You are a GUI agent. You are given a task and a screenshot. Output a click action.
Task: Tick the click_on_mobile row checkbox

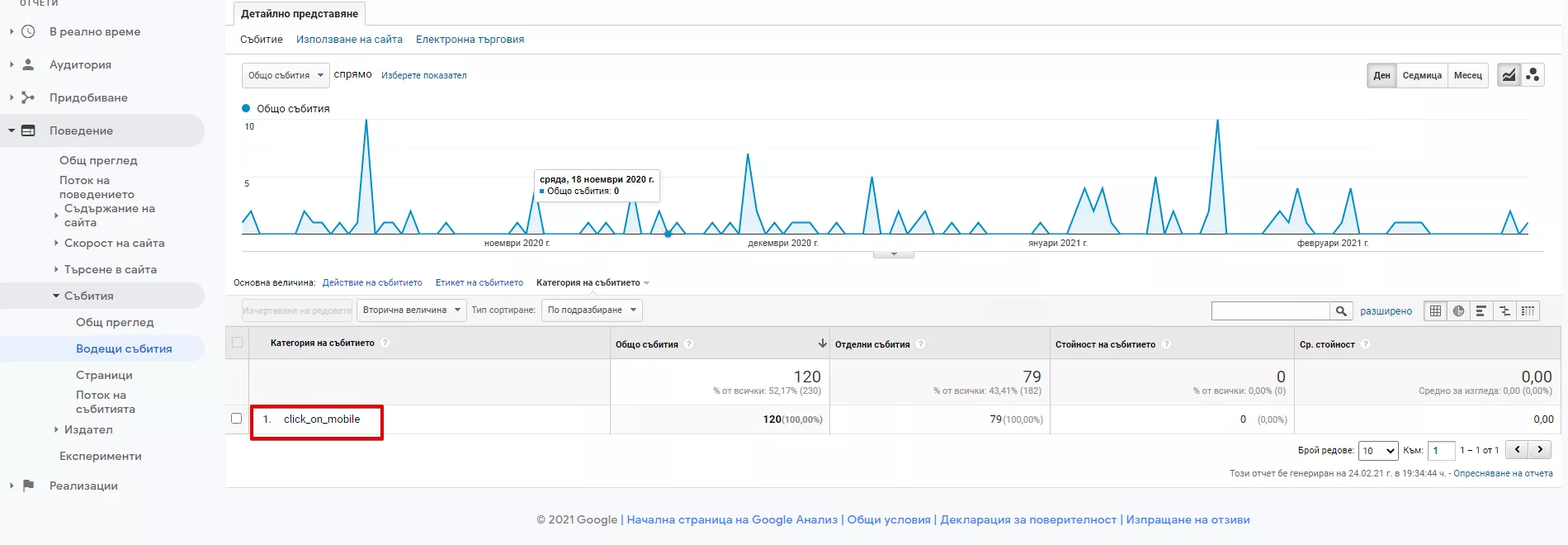point(237,419)
